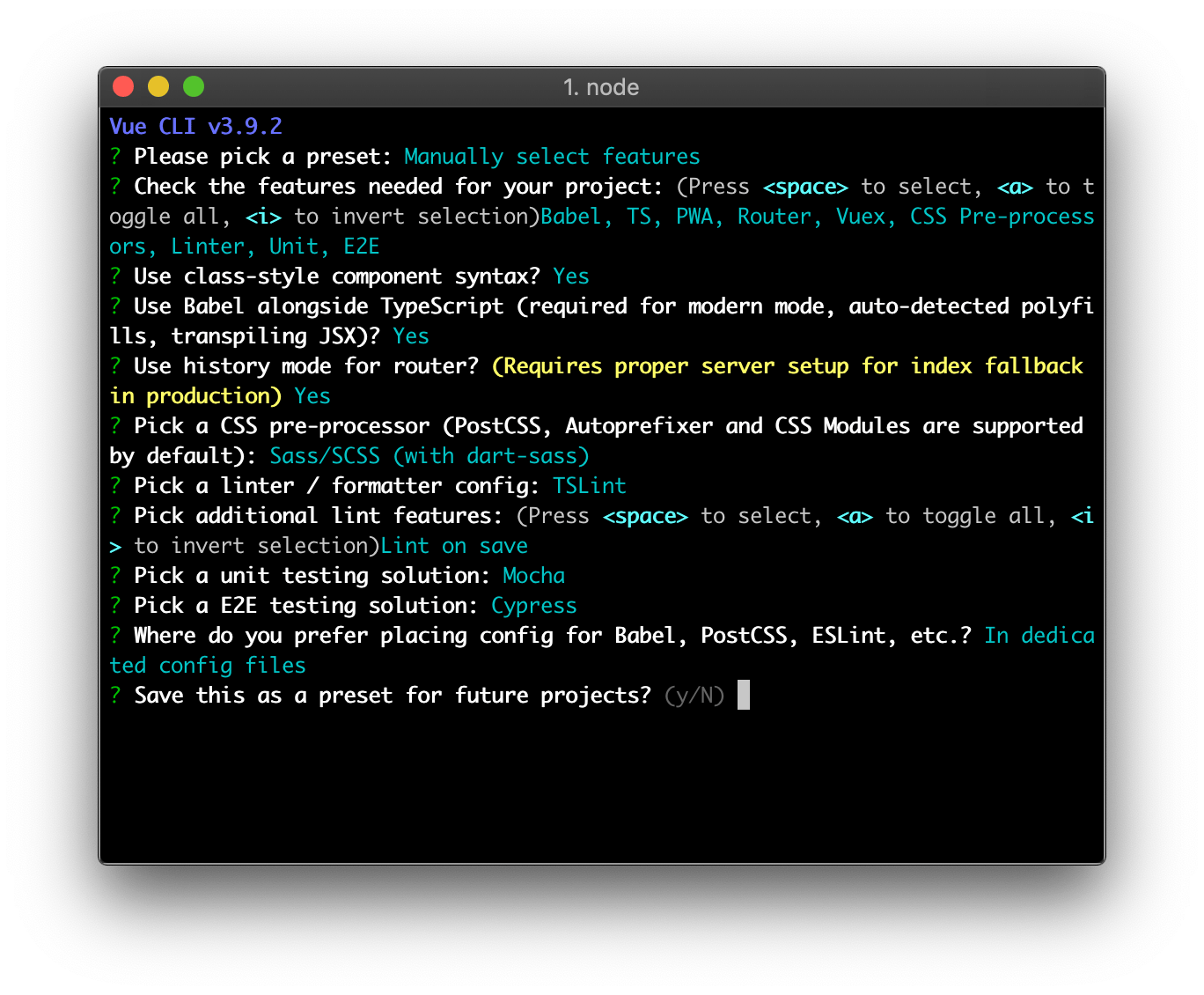Click the Yes answer for Babel alongside TypeScript
The image size is (1204, 995).
411,335
